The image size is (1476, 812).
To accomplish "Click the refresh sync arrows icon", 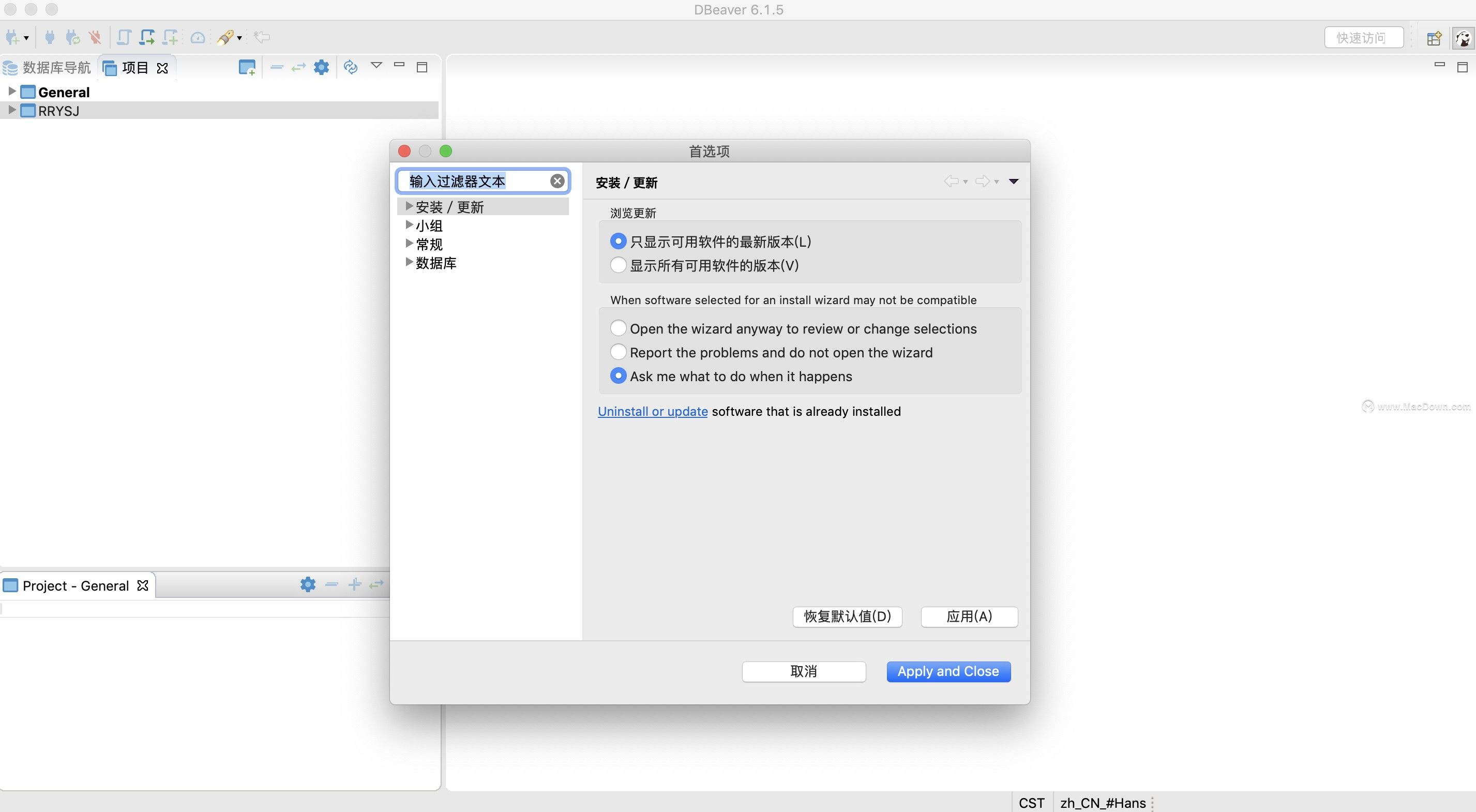I will coord(351,68).
